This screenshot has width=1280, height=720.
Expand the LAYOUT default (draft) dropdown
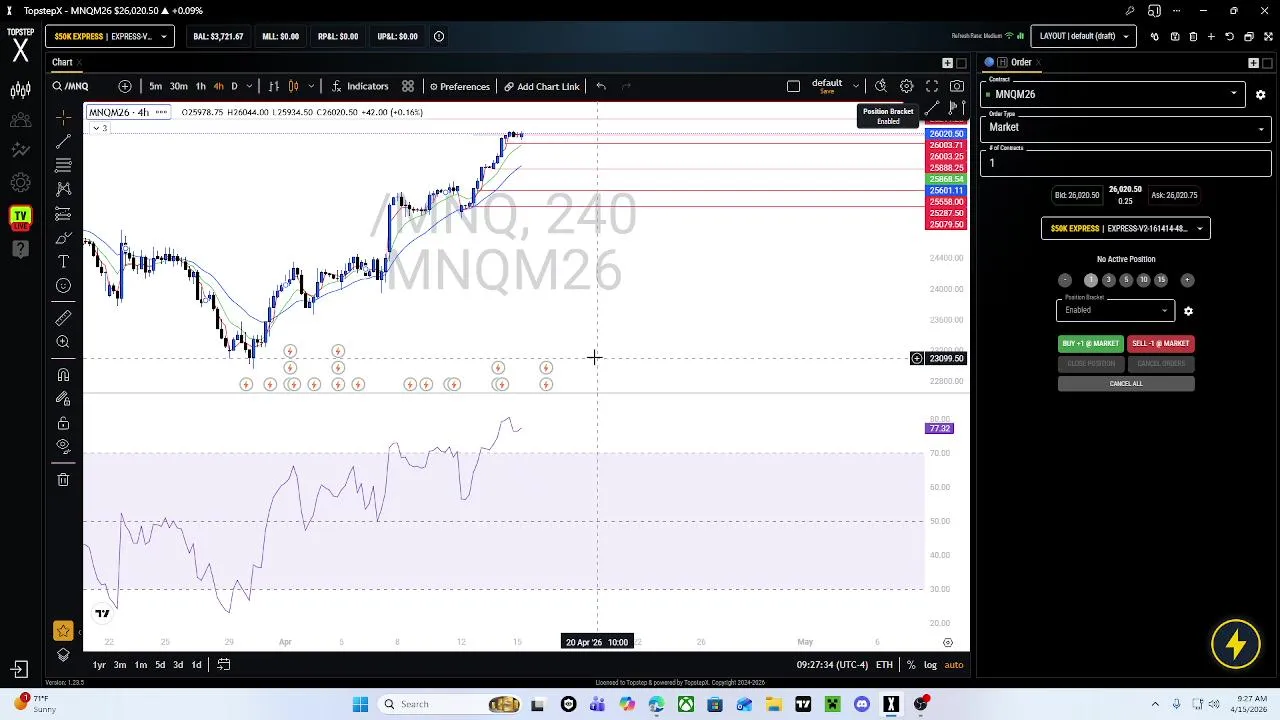click(x=1084, y=36)
